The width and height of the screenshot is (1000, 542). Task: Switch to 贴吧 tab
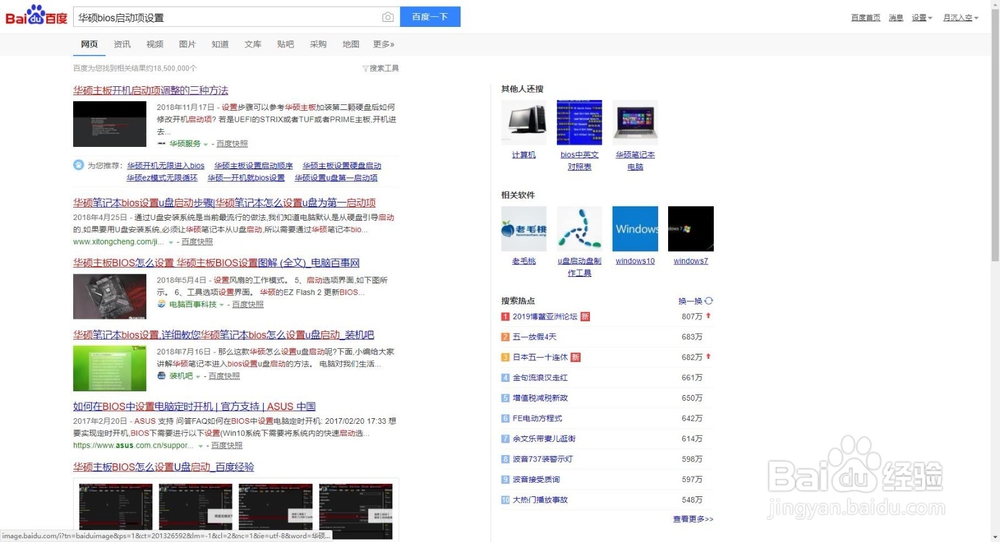pos(286,44)
